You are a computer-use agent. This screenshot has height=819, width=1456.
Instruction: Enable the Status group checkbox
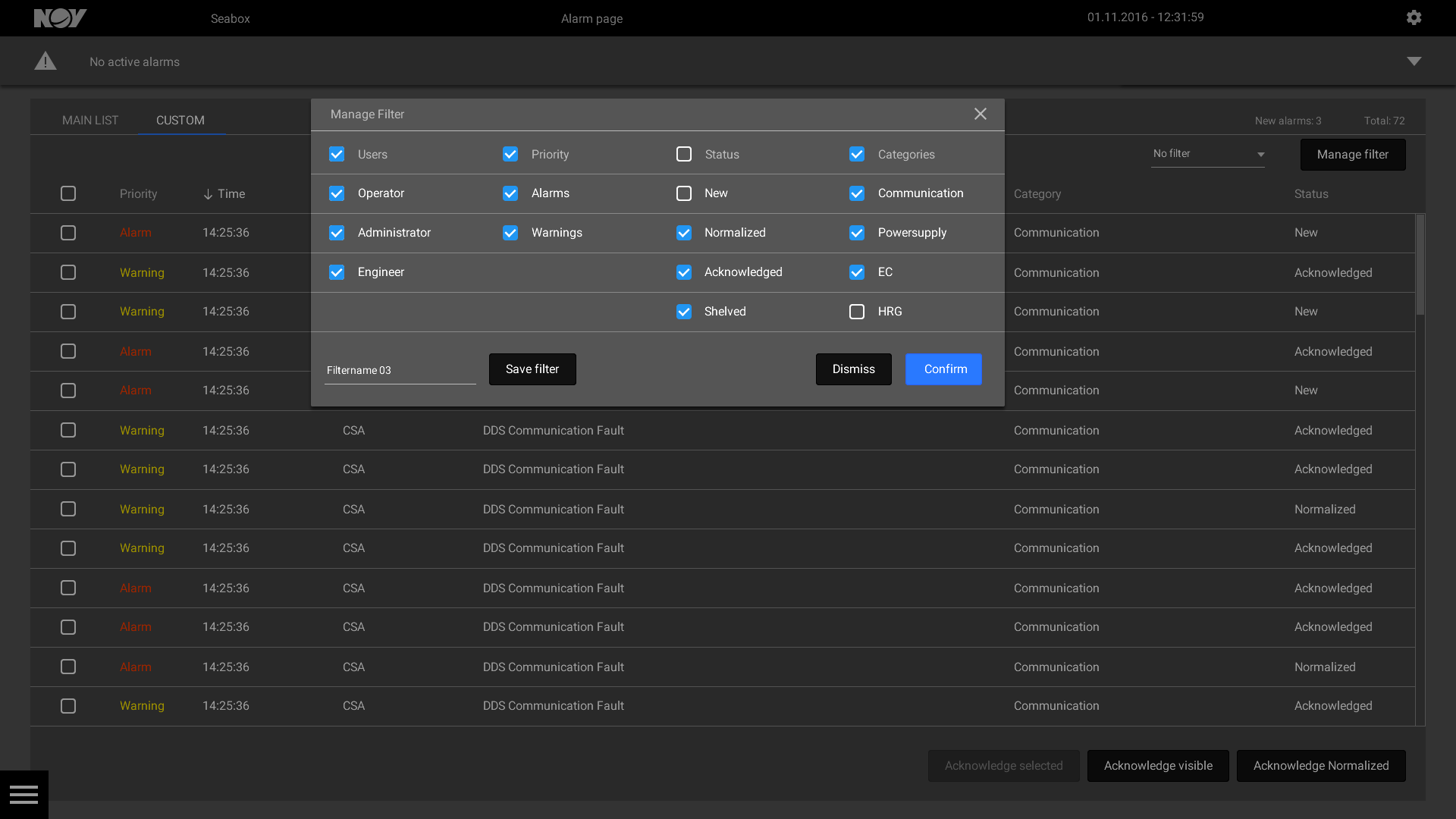click(684, 154)
